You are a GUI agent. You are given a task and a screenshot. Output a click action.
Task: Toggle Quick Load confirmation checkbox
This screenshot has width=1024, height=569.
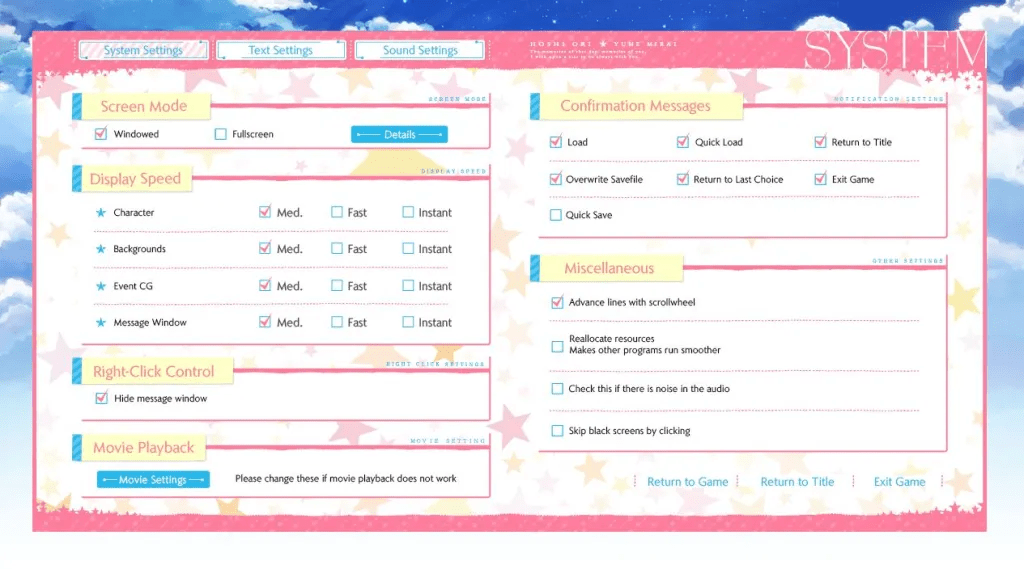point(682,142)
